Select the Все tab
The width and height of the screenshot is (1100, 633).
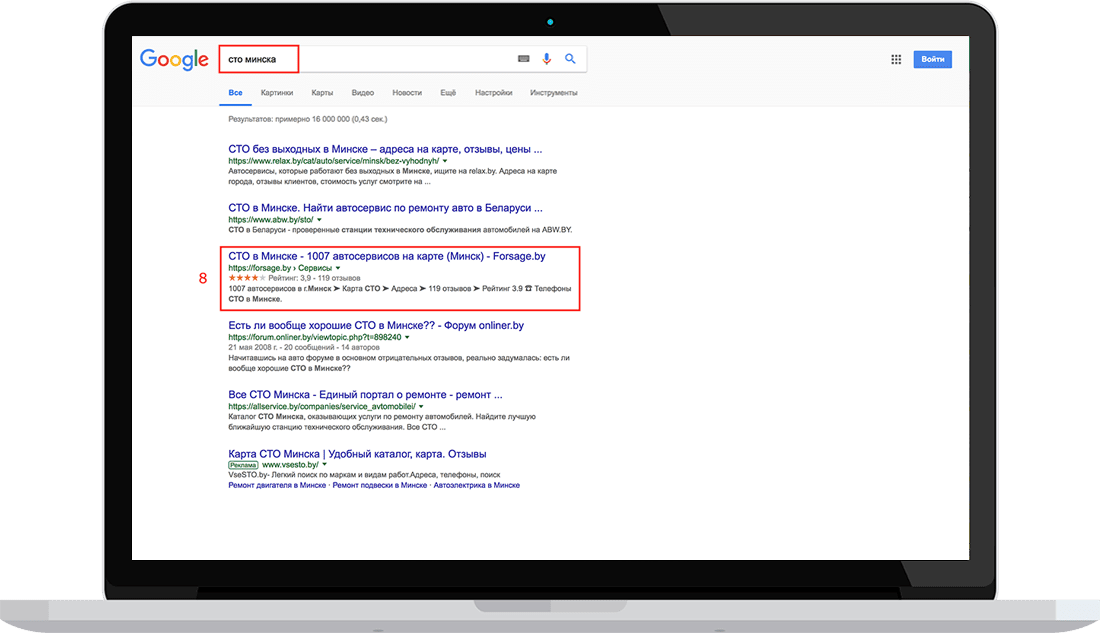pos(235,93)
